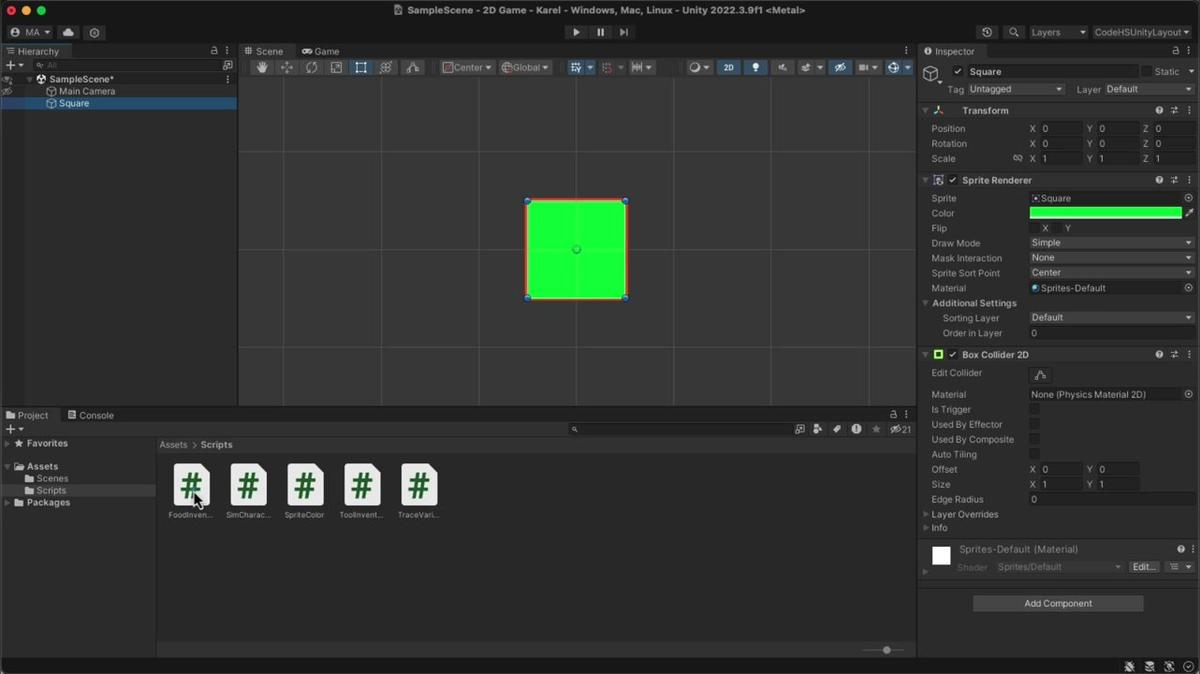Select Main Camera in Hierarchy
Image resolution: width=1200 pixels, height=674 pixels.
(87, 91)
